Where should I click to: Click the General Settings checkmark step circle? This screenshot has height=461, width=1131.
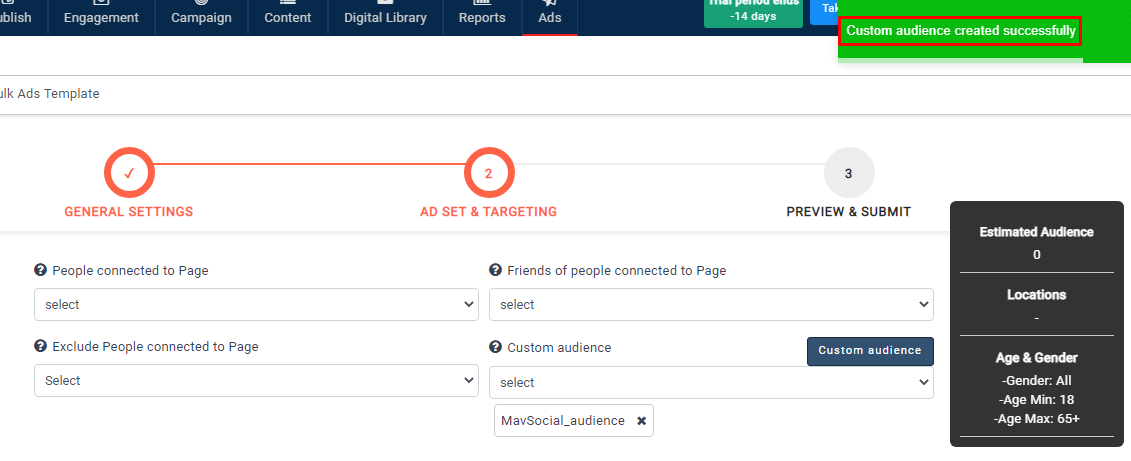click(x=129, y=173)
